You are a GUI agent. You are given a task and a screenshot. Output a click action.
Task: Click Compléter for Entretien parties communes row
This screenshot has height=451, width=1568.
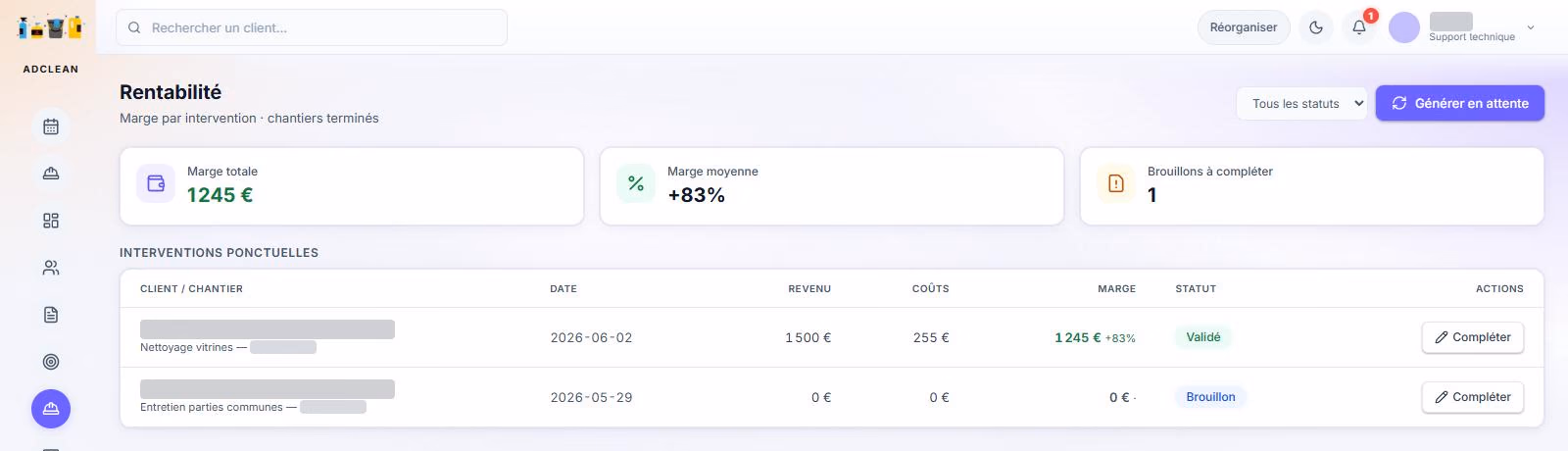pyautogui.click(x=1473, y=397)
